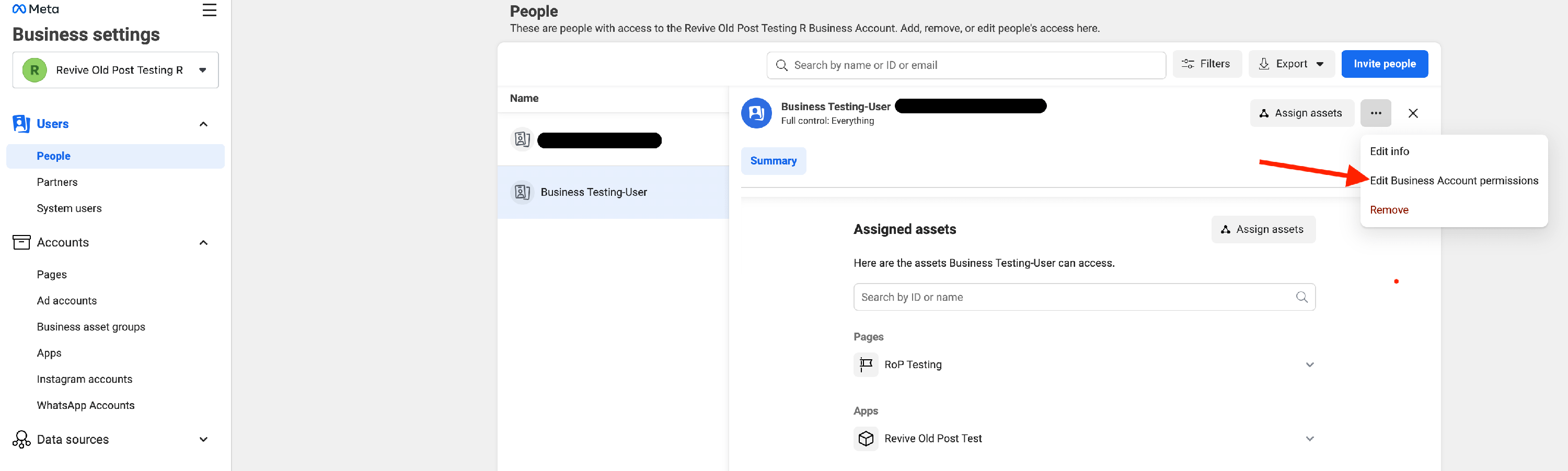The width and height of the screenshot is (1568, 471).
Task: Open the Export dropdown
Action: (1291, 64)
